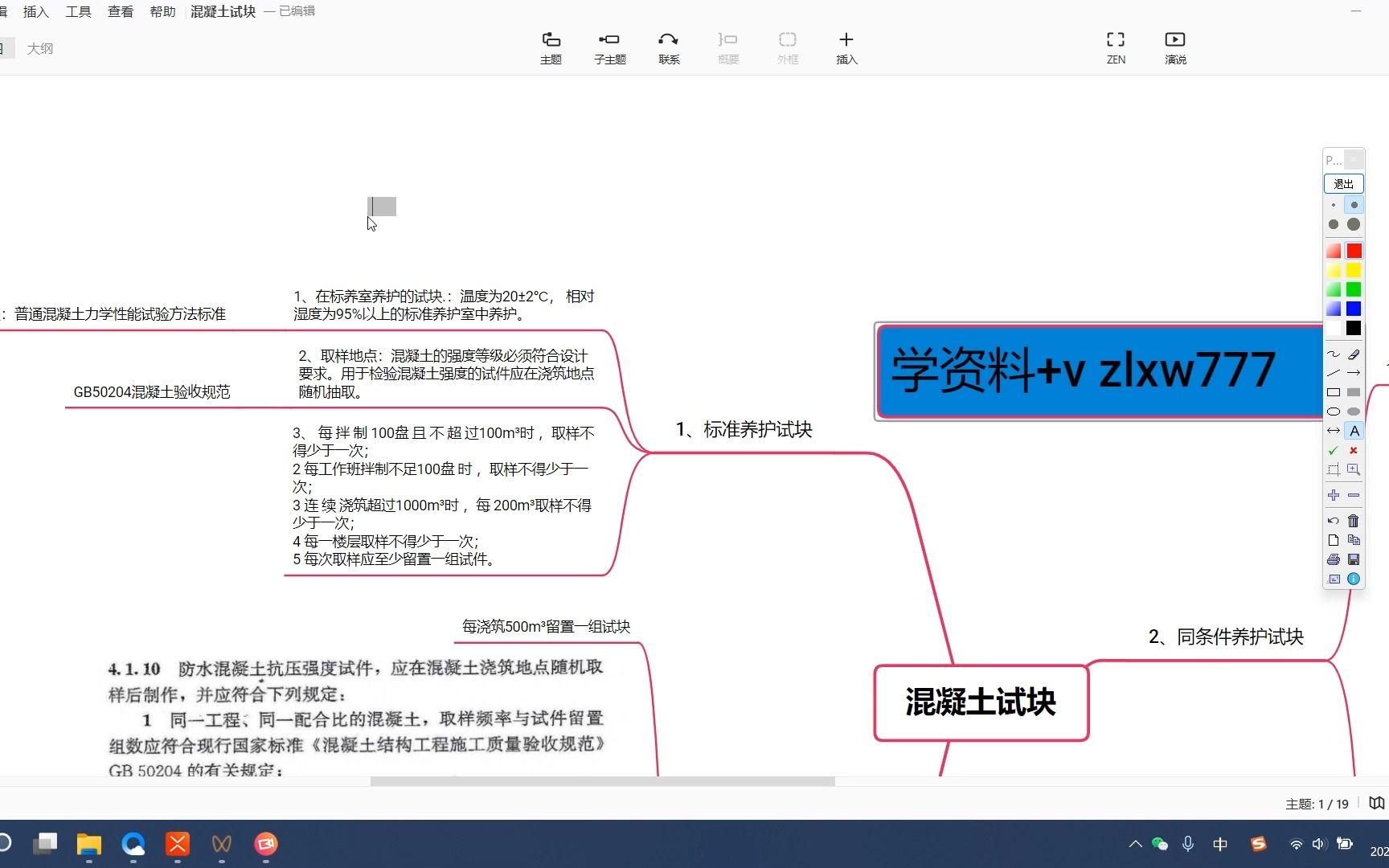
Task: Click the Undo icon in the annotation panel
Action: 1334,519
